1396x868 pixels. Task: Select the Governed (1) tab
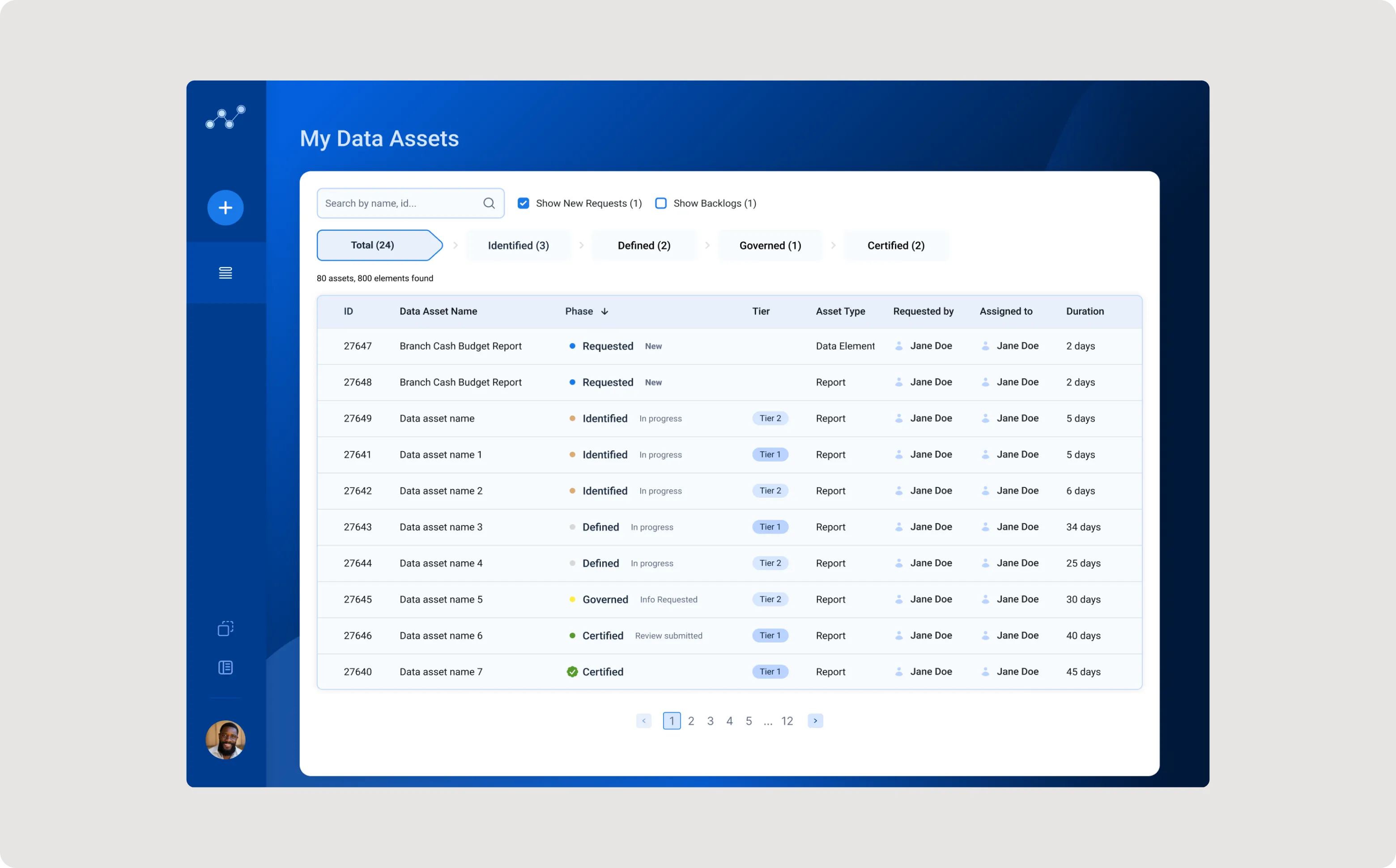click(x=770, y=246)
